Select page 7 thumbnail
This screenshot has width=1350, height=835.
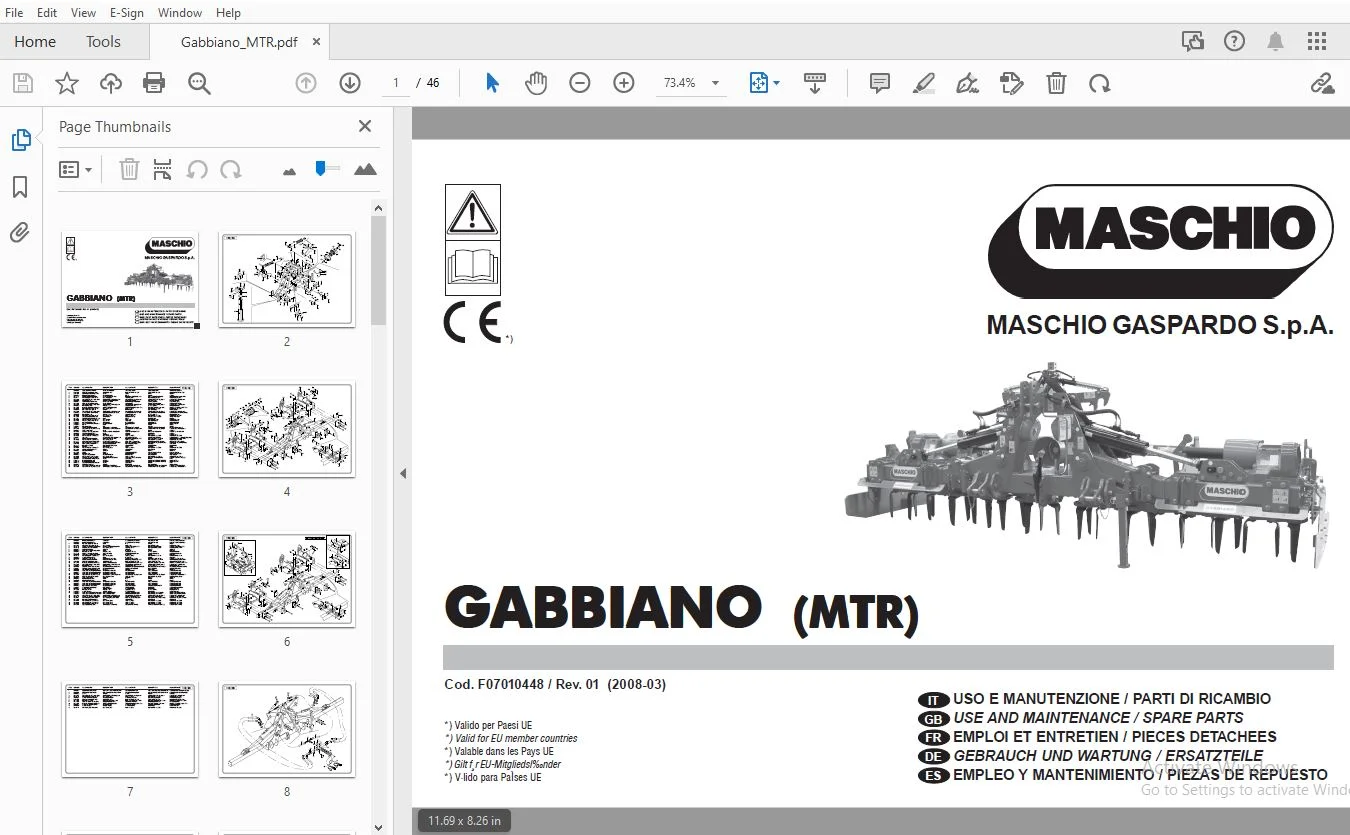point(130,729)
